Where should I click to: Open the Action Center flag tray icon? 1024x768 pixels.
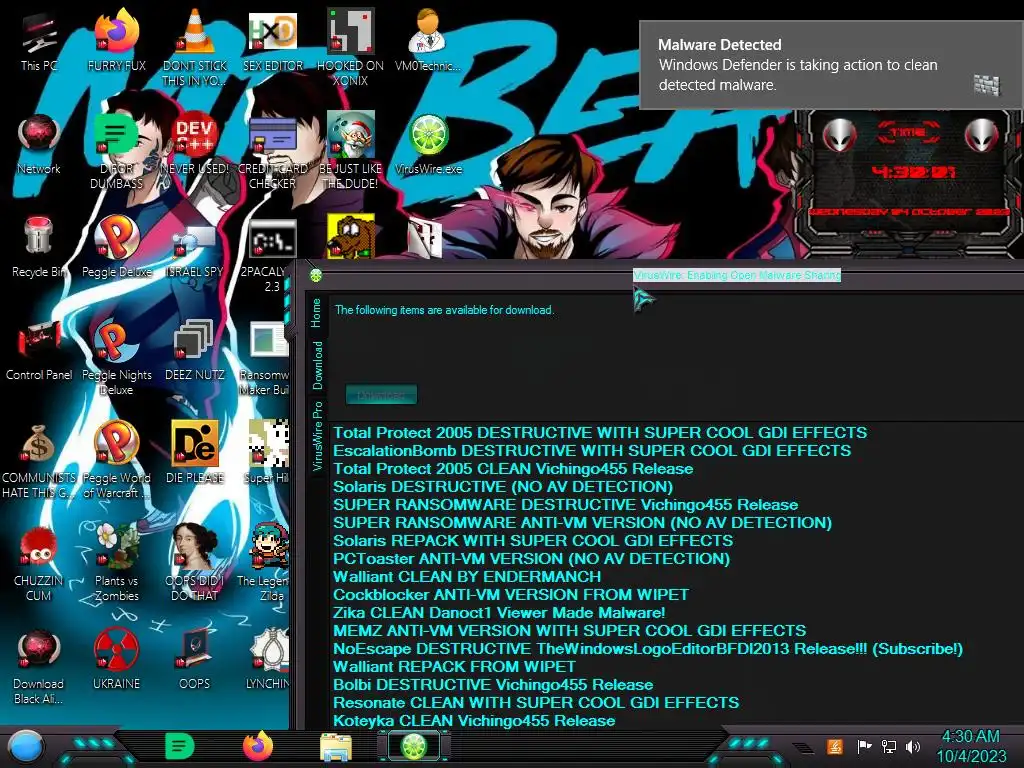864,746
